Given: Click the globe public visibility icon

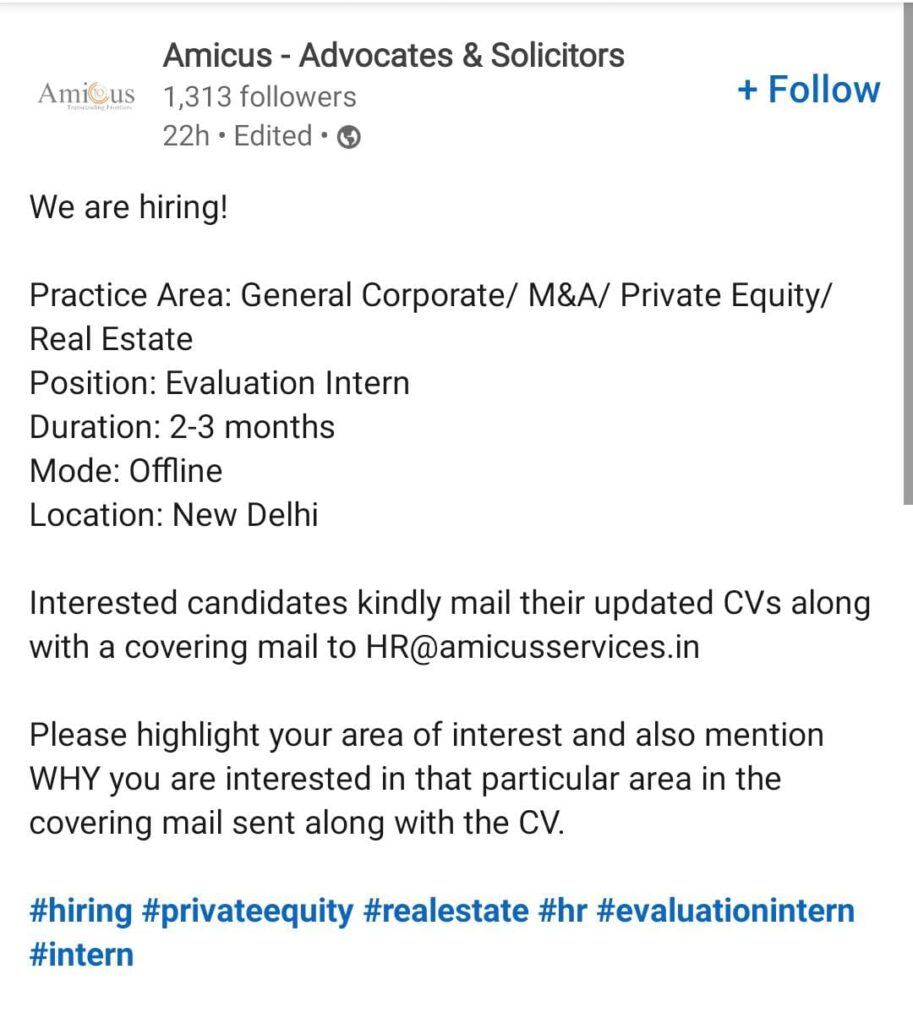Looking at the screenshot, I should [349, 137].
